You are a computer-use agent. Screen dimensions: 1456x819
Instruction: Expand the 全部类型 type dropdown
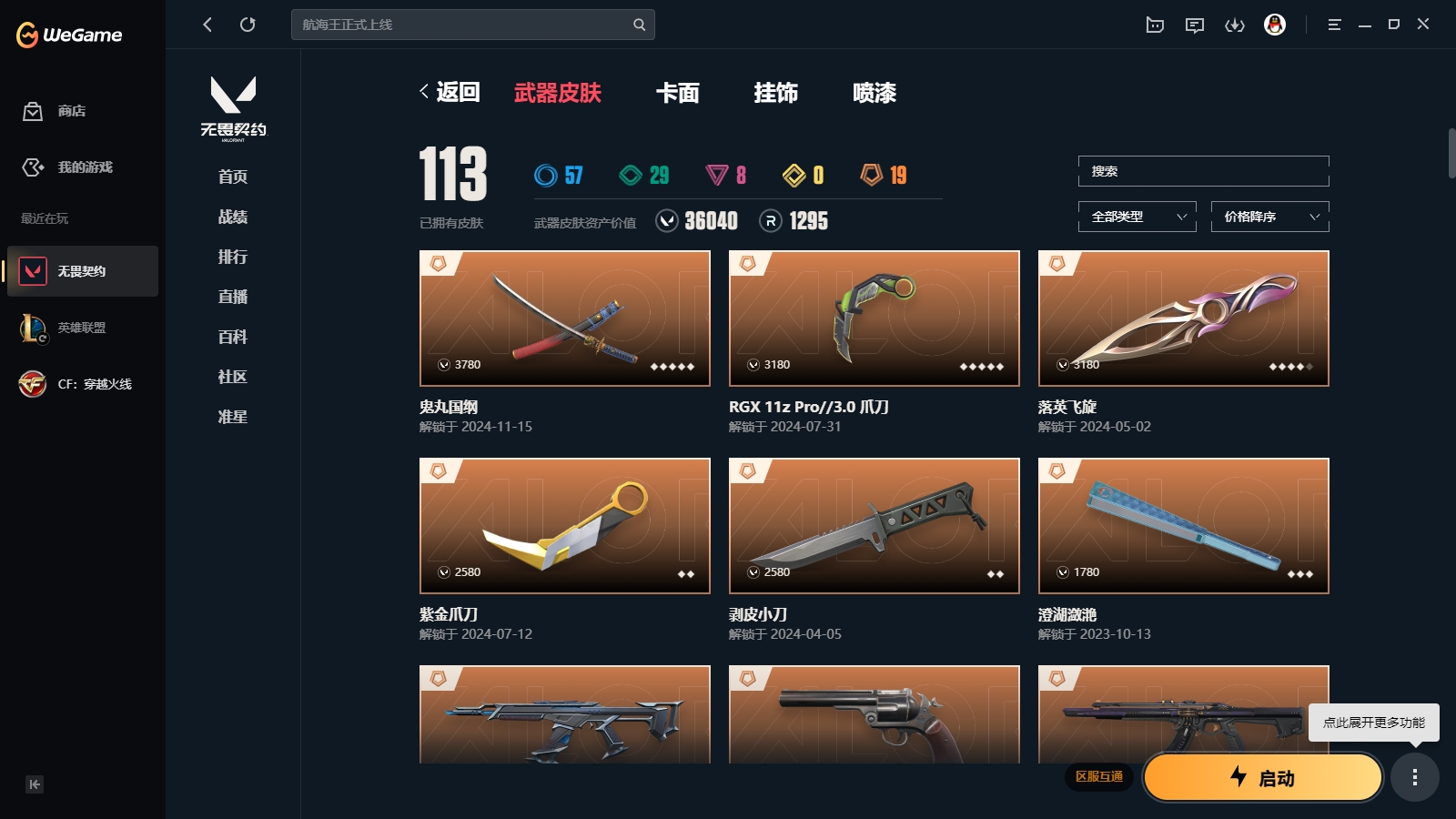click(1137, 217)
